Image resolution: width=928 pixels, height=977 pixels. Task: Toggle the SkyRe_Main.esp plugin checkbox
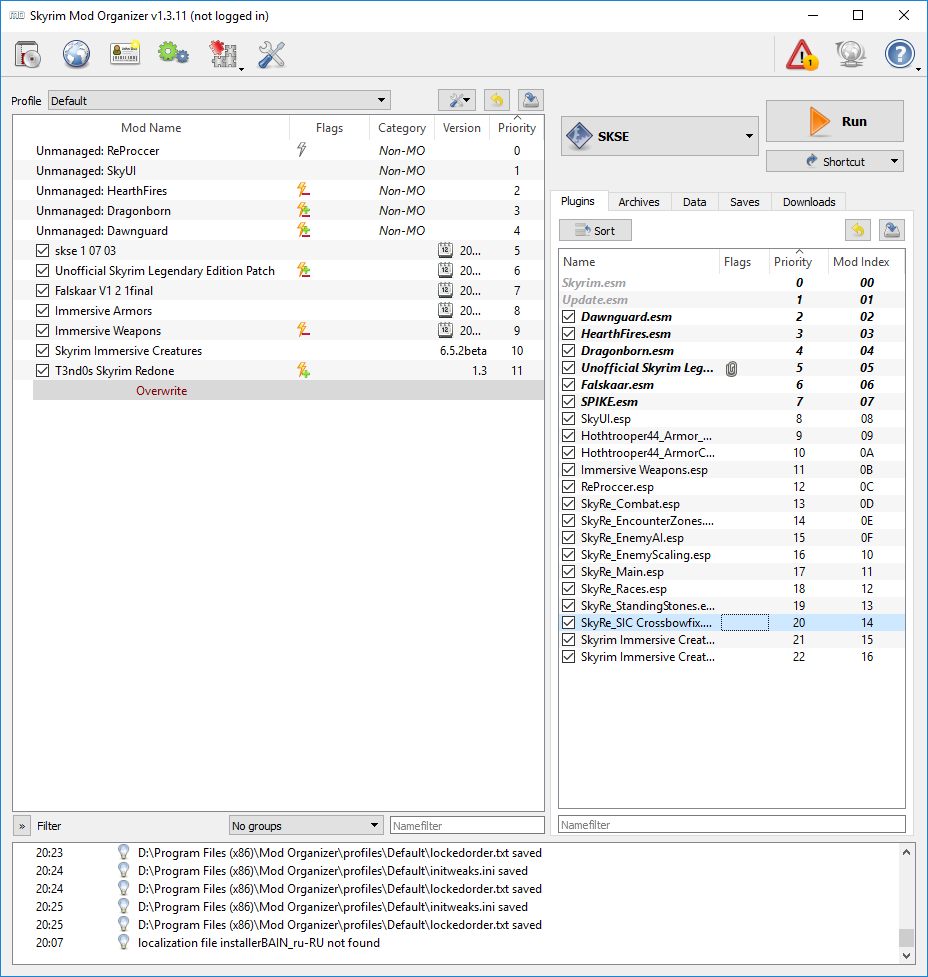569,572
